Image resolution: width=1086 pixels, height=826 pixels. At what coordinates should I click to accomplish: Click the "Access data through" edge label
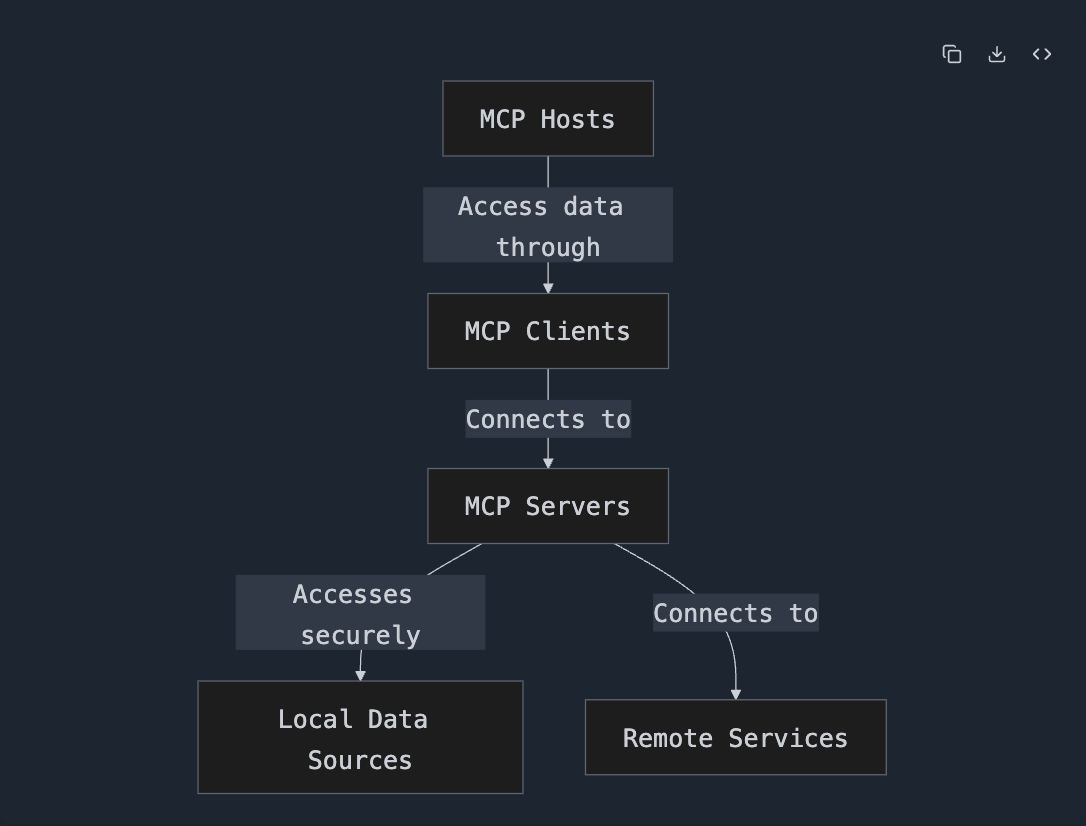548,225
